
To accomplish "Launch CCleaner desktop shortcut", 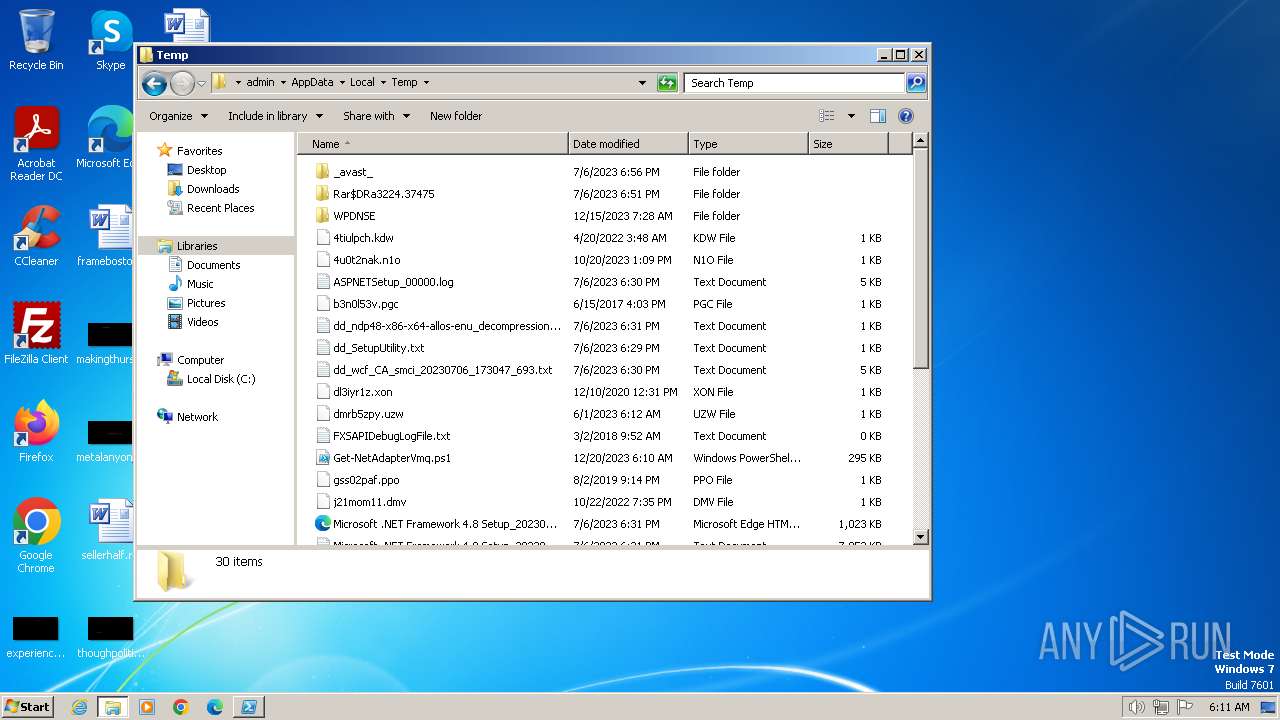I will [x=36, y=236].
